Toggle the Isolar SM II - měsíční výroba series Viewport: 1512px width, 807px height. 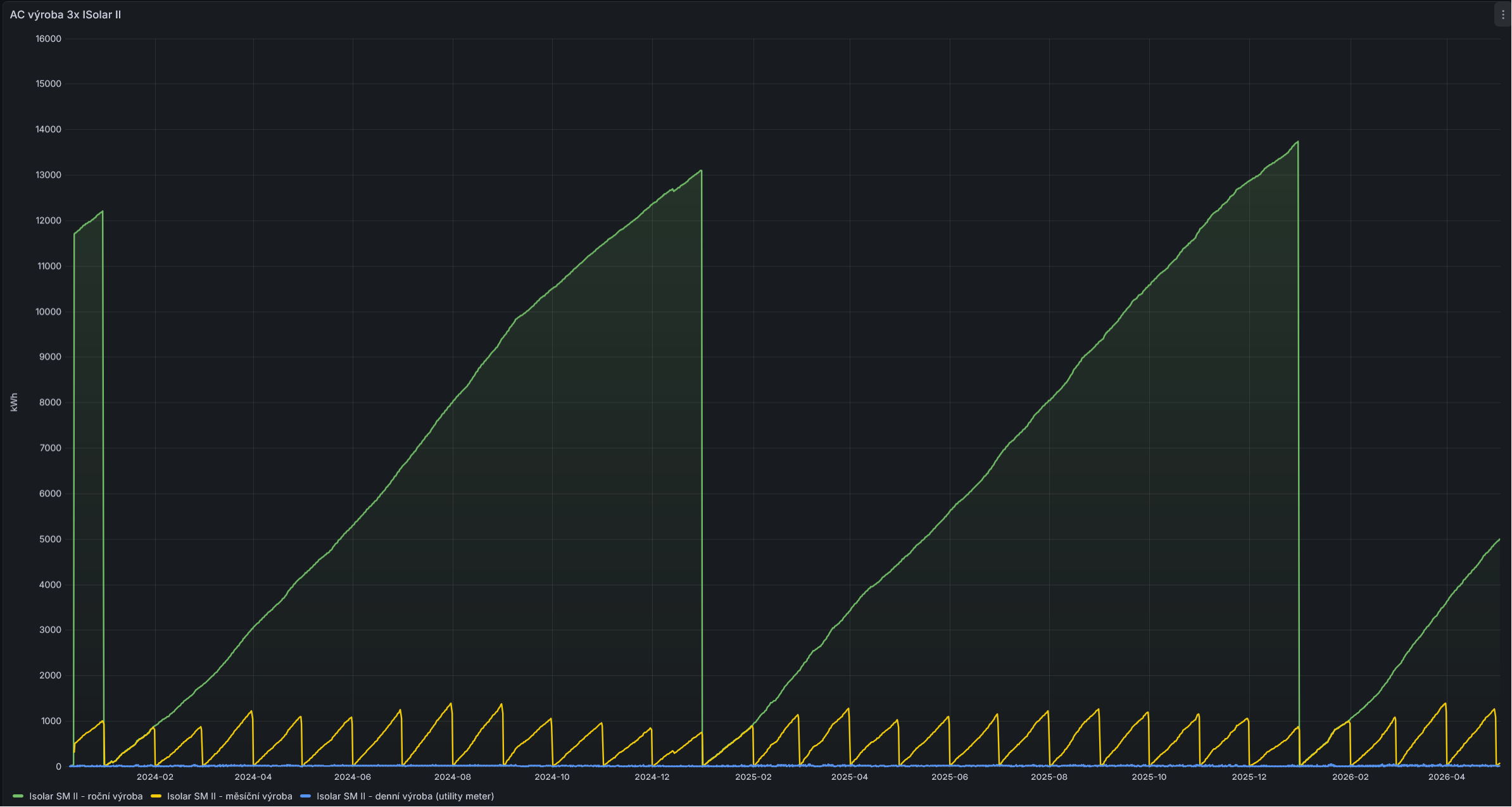click(230, 796)
